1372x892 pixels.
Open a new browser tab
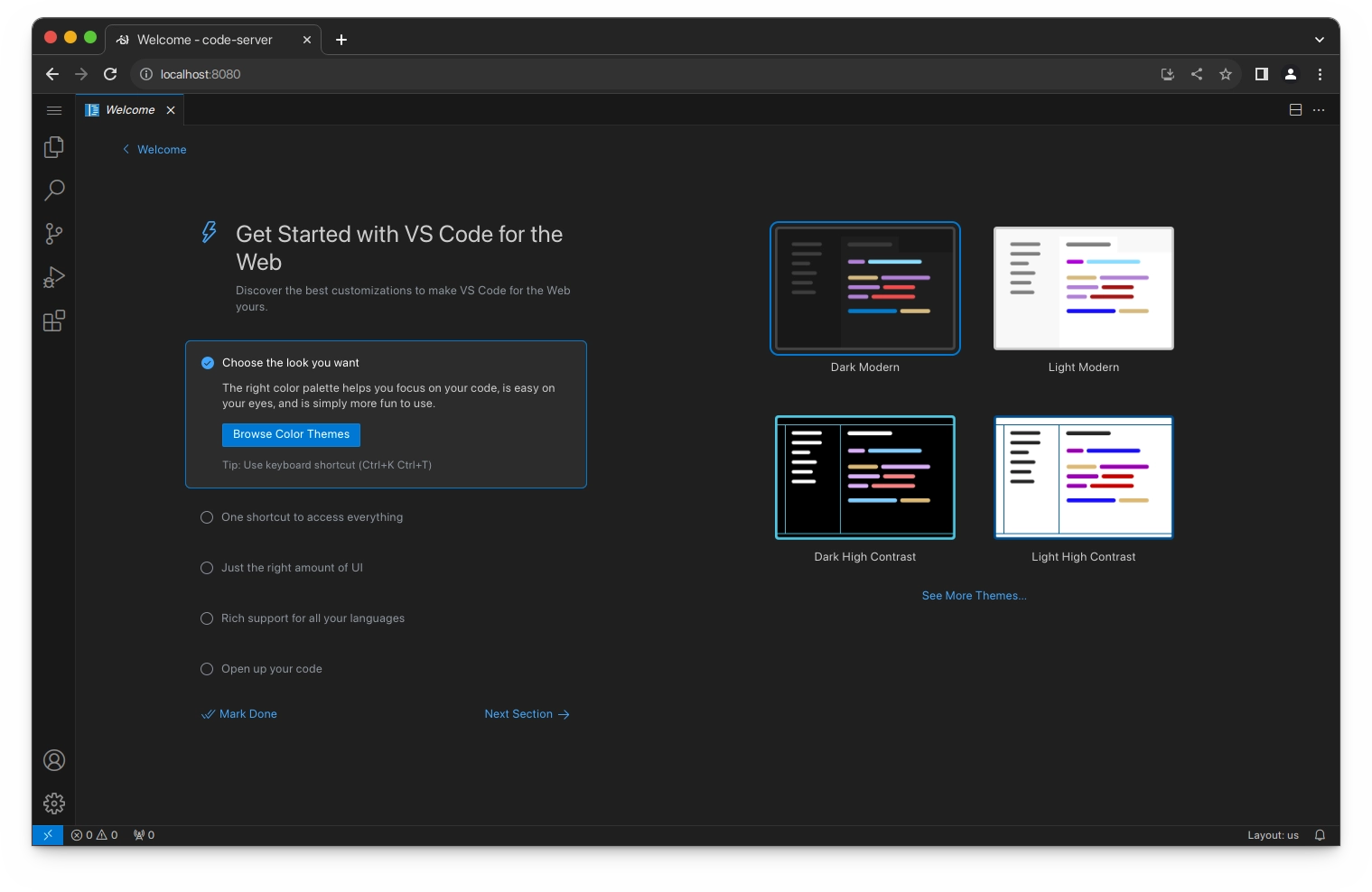pyautogui.click(x=341, y=40)
